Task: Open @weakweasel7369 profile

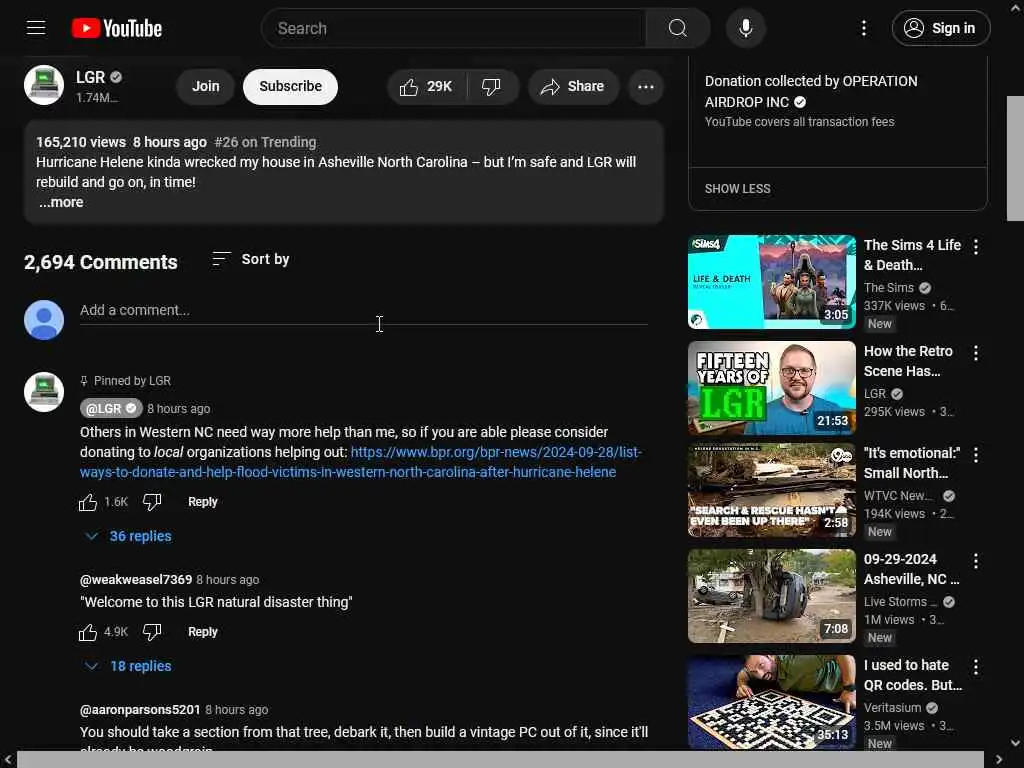Action: (x=136, y=580)
